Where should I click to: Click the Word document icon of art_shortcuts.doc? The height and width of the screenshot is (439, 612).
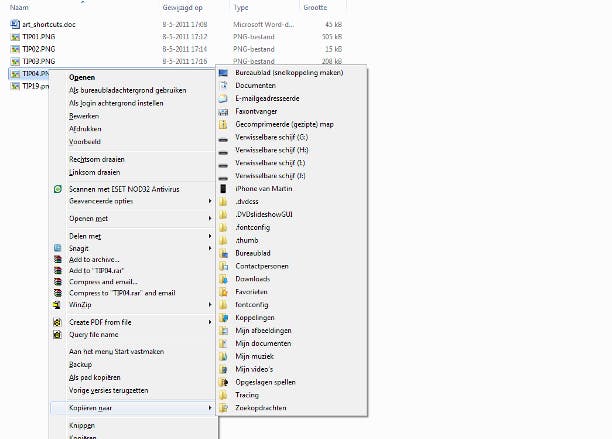coord(15,24)
